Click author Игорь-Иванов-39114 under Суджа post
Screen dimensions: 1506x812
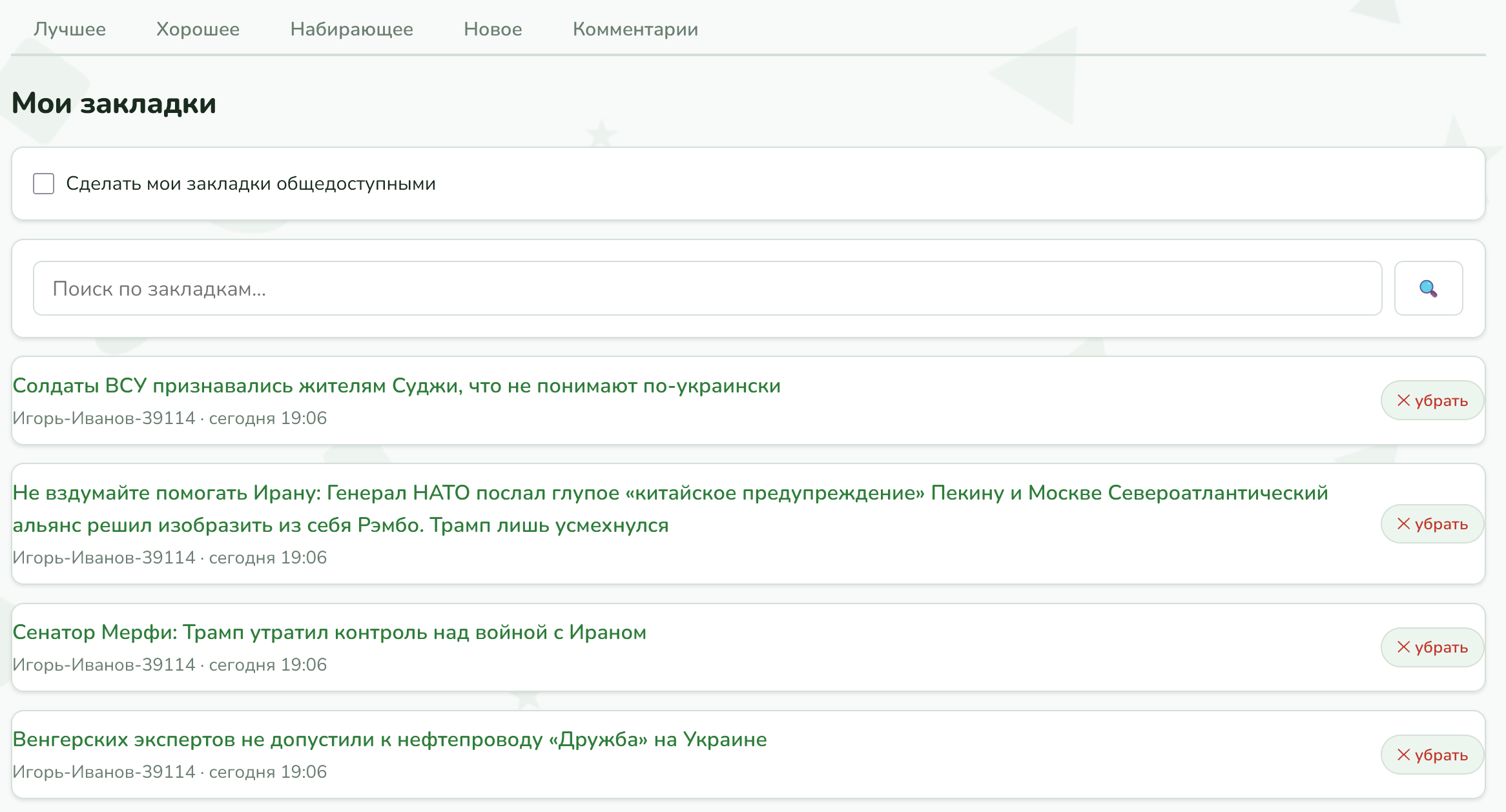click(104, 418)
